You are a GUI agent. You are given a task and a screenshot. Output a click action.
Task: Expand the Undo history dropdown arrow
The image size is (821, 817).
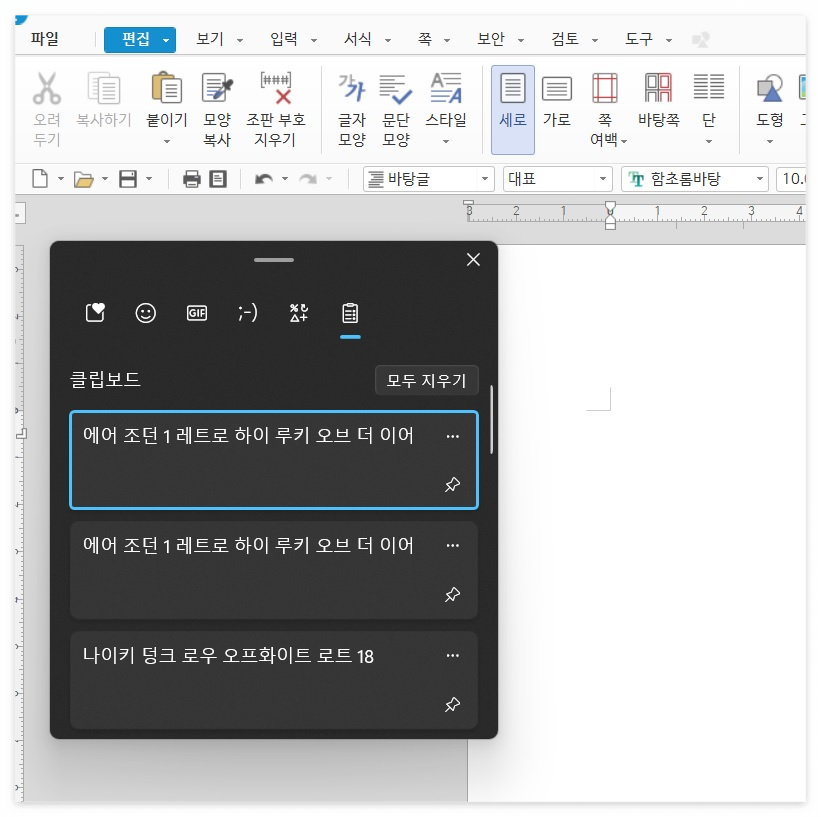(x=285, y=179)
